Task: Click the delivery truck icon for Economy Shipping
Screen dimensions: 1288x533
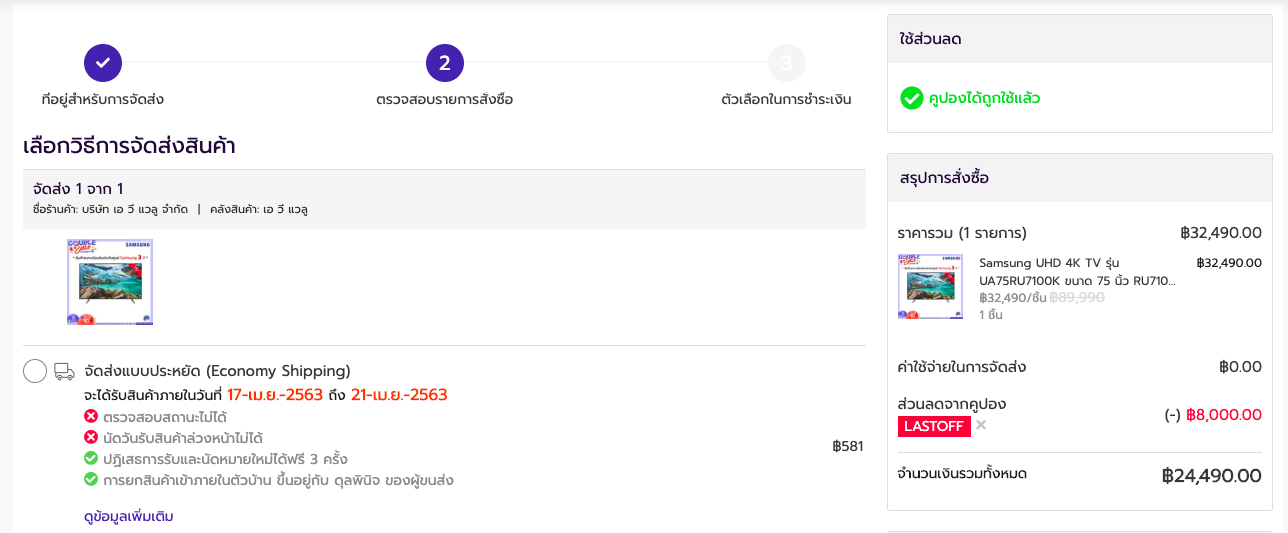Action: coord(64,371)
